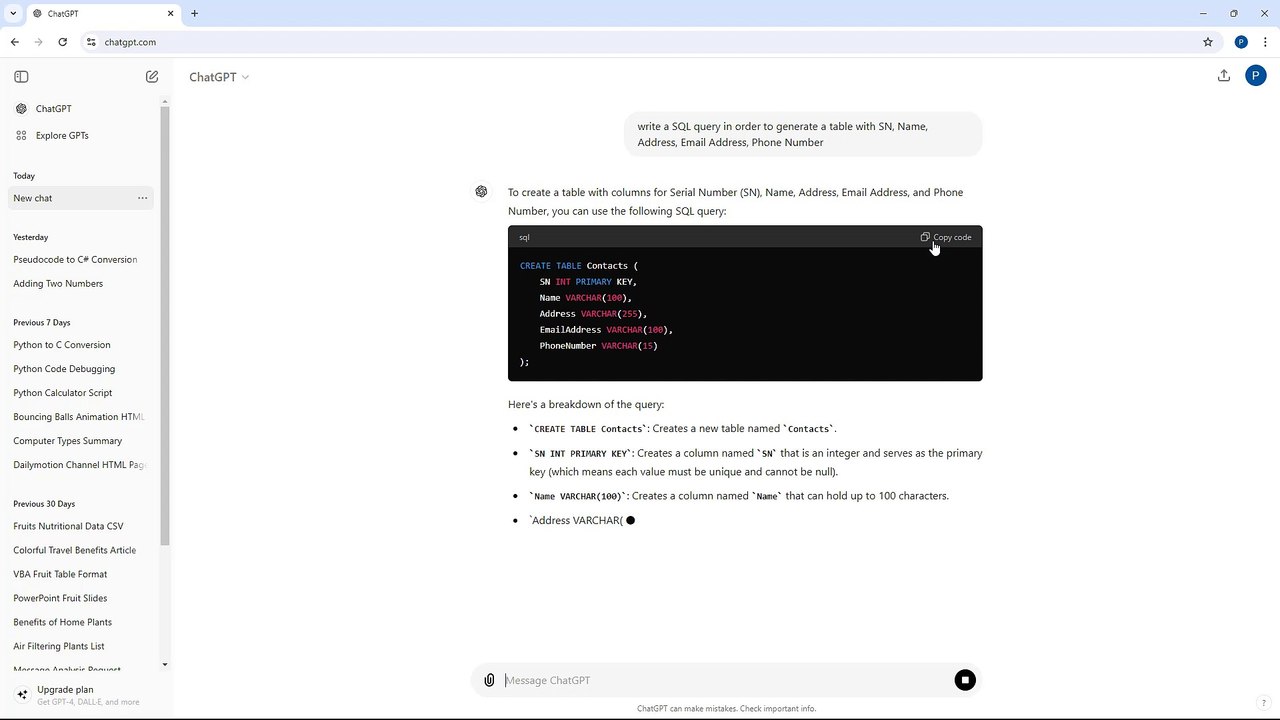Click the attach file paperclip icon
Image resolution: width=1280 pixels, height=720 pixels.
click(489, 680)
